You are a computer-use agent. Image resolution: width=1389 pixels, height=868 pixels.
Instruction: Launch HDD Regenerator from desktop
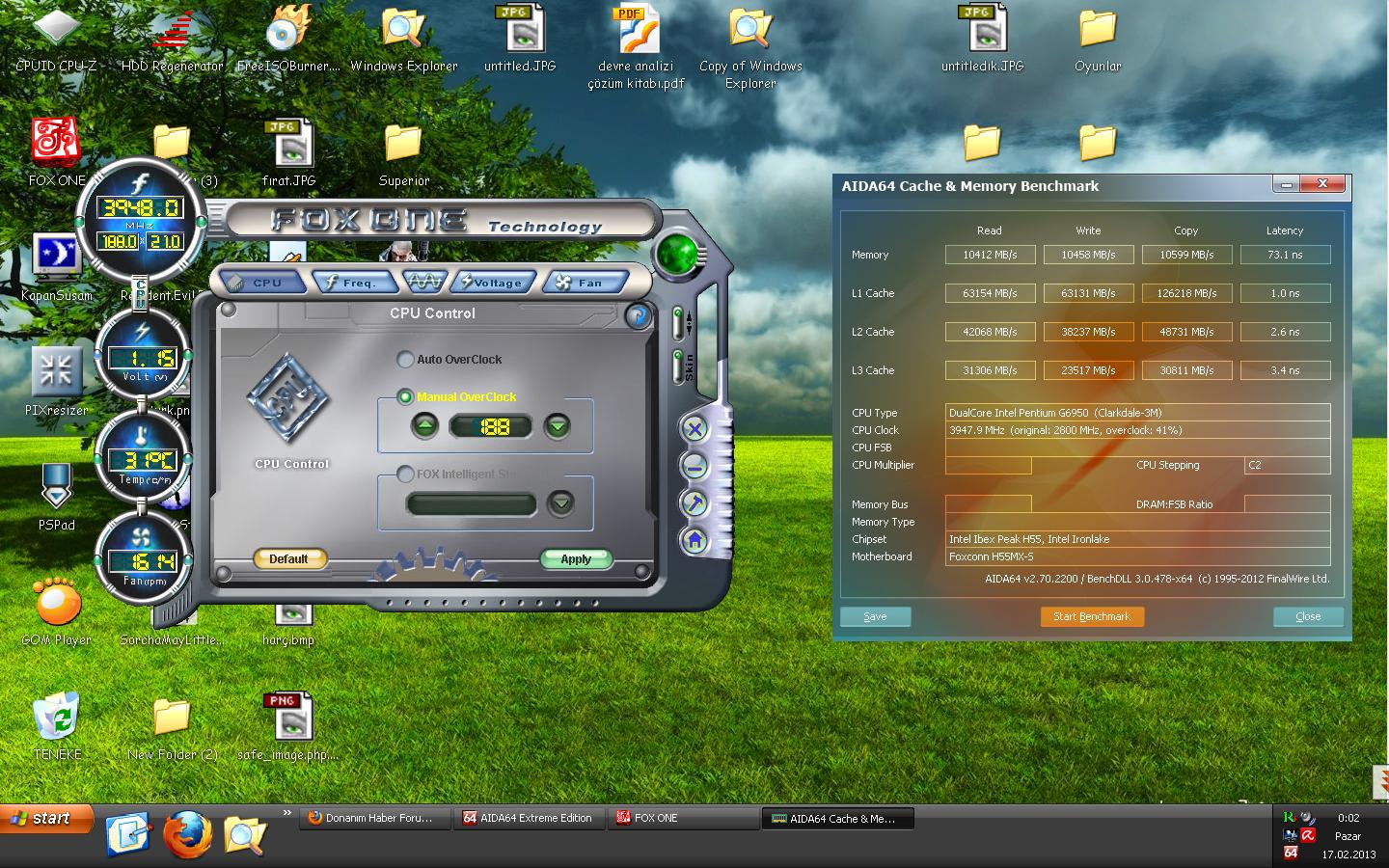click(x=172, y=39)
